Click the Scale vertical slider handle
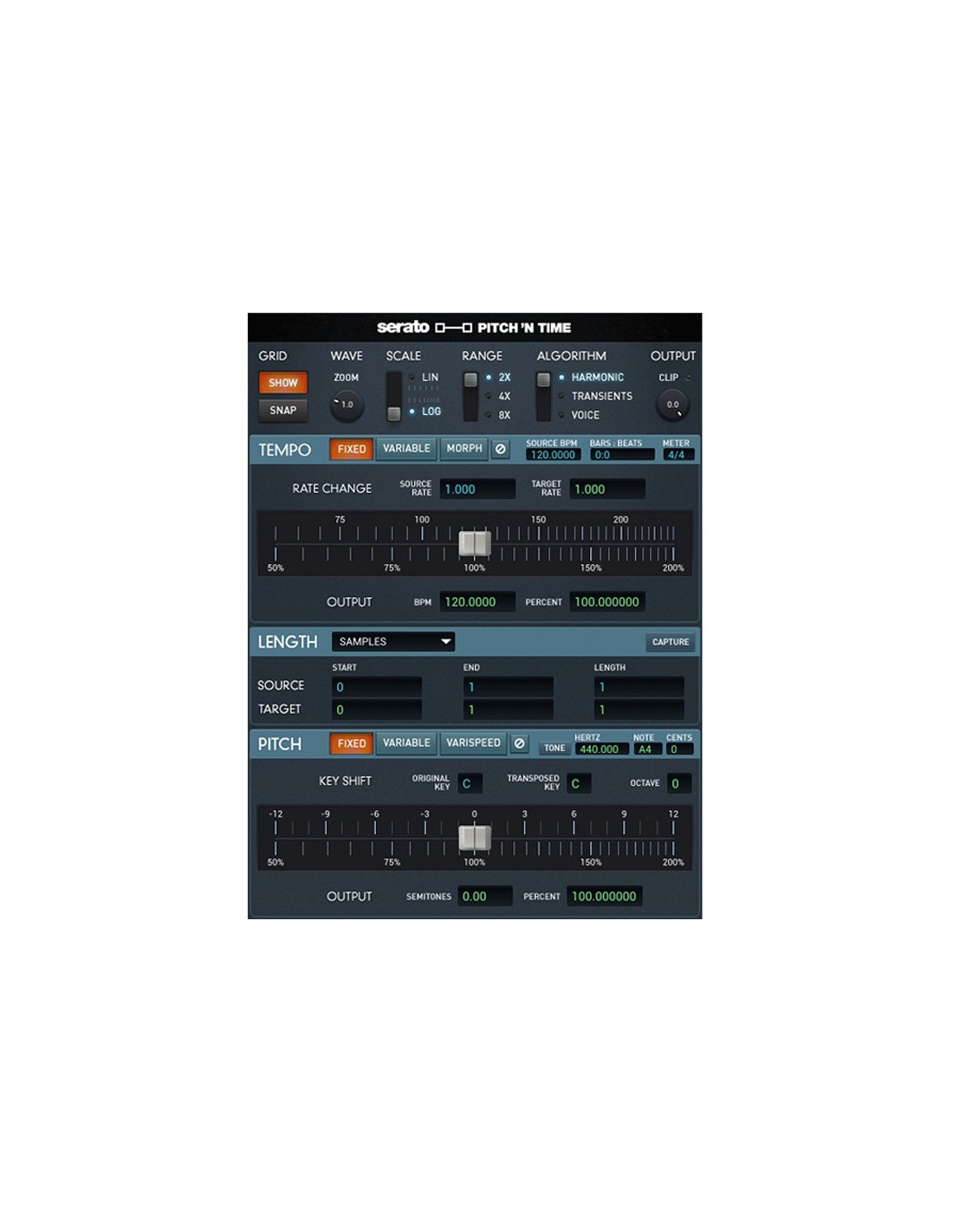The height and width of the screenshot is (1232, 953). tap(394, 413)
